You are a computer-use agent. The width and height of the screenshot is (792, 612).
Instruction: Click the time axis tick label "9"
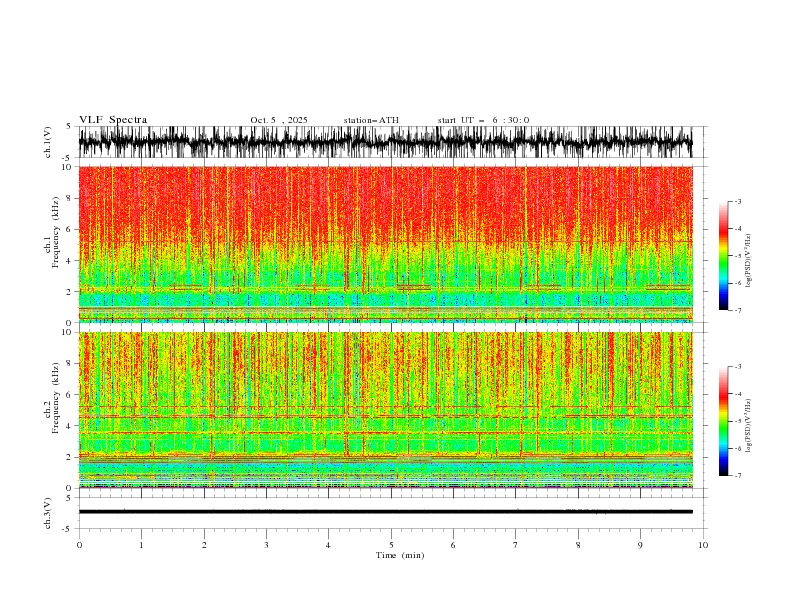pos(640,545)
